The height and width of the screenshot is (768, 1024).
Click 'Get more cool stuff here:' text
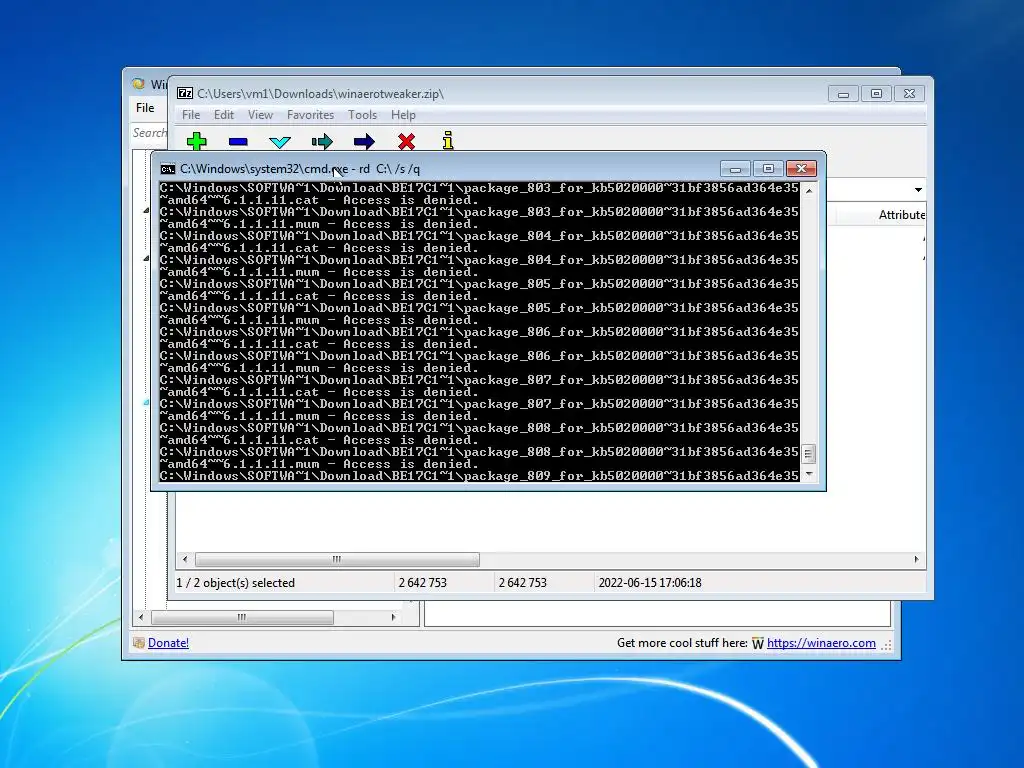coord(682,643)
